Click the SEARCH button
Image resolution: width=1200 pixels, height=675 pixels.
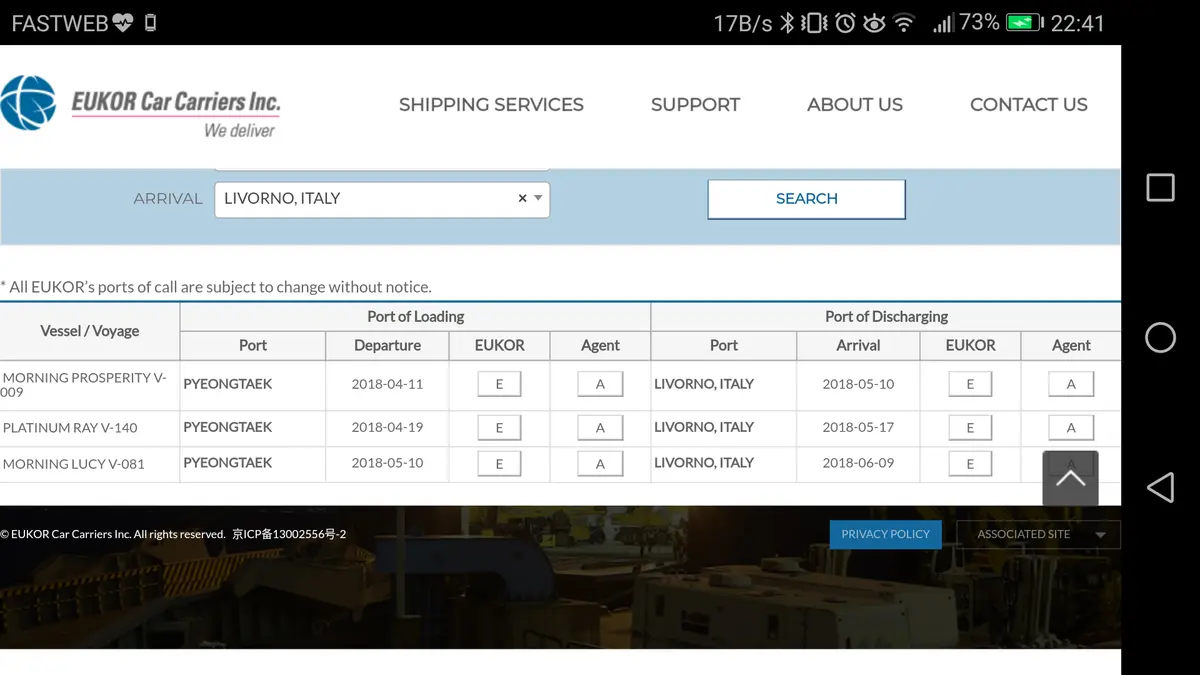click(807, 199)
